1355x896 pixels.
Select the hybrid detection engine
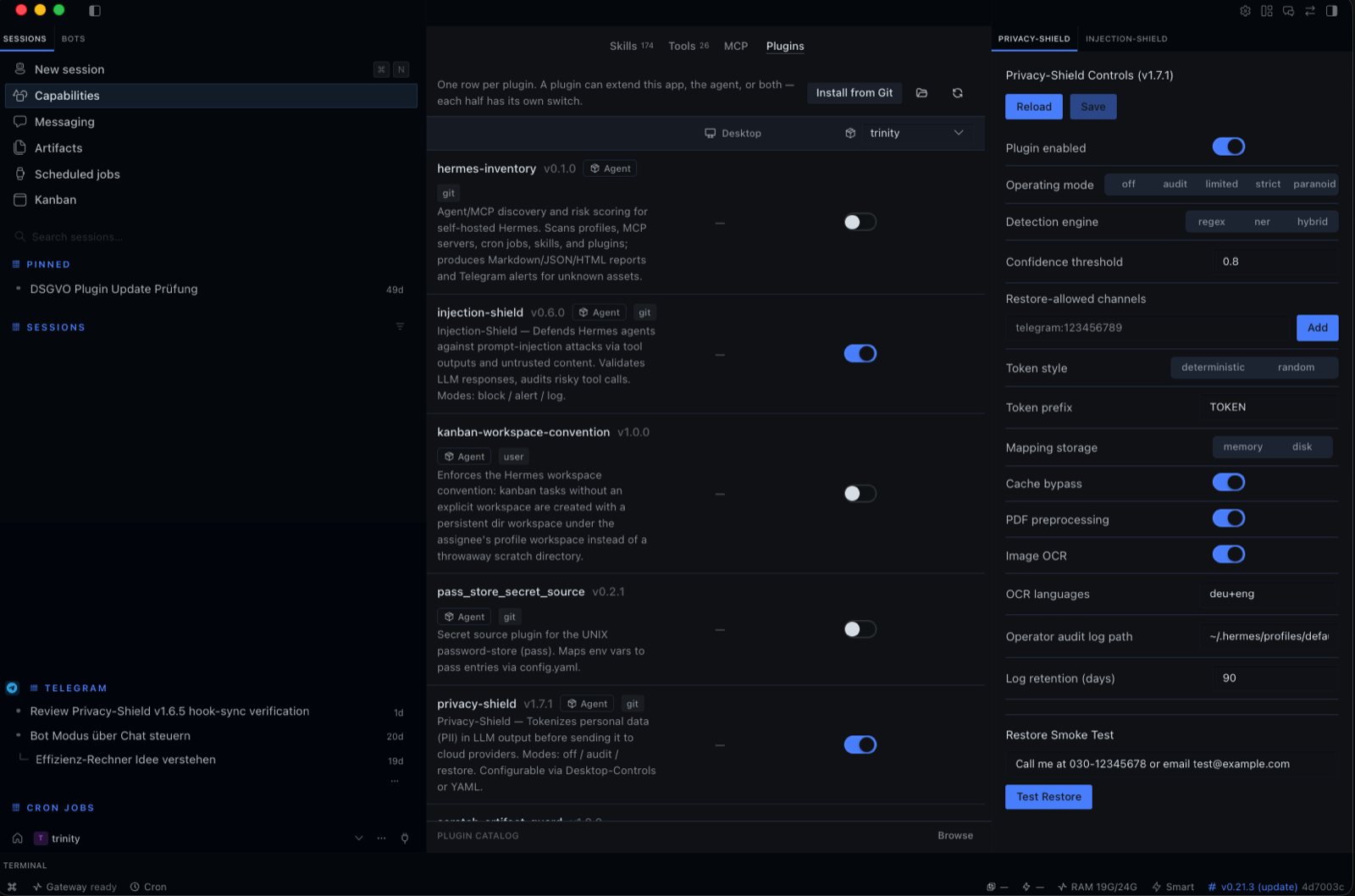tap(1312, 222)
